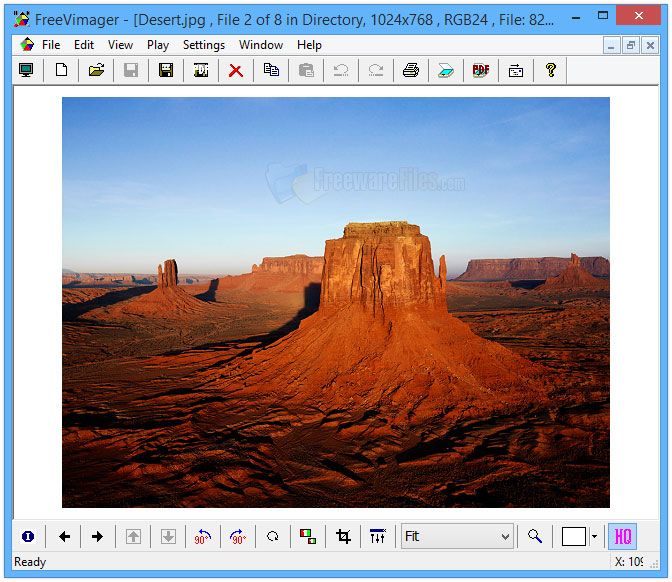Click the X coordinate in status bar

coord(629,561)
